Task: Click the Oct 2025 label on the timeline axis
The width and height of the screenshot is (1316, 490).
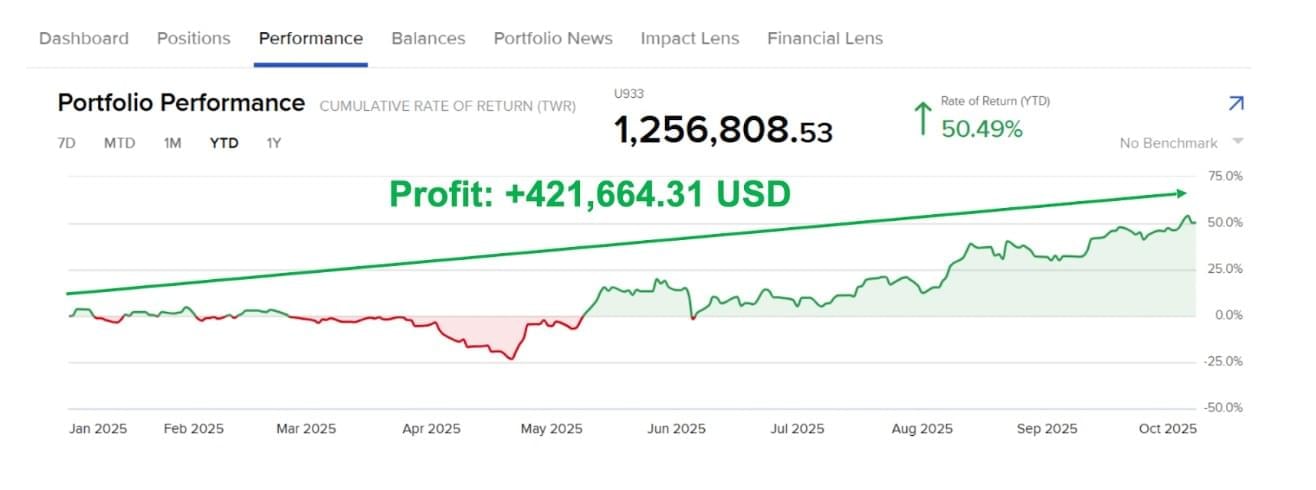Action: (1168, 429)
